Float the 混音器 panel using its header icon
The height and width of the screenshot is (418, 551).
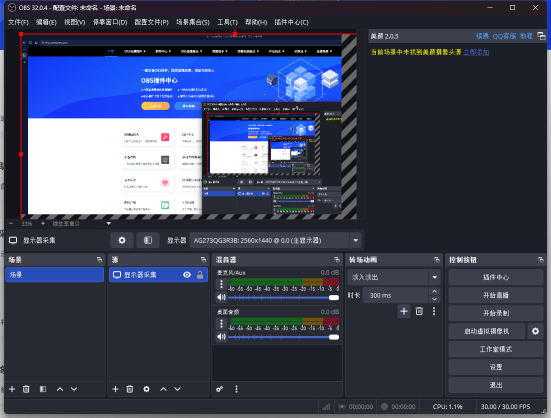coord(337,260)
